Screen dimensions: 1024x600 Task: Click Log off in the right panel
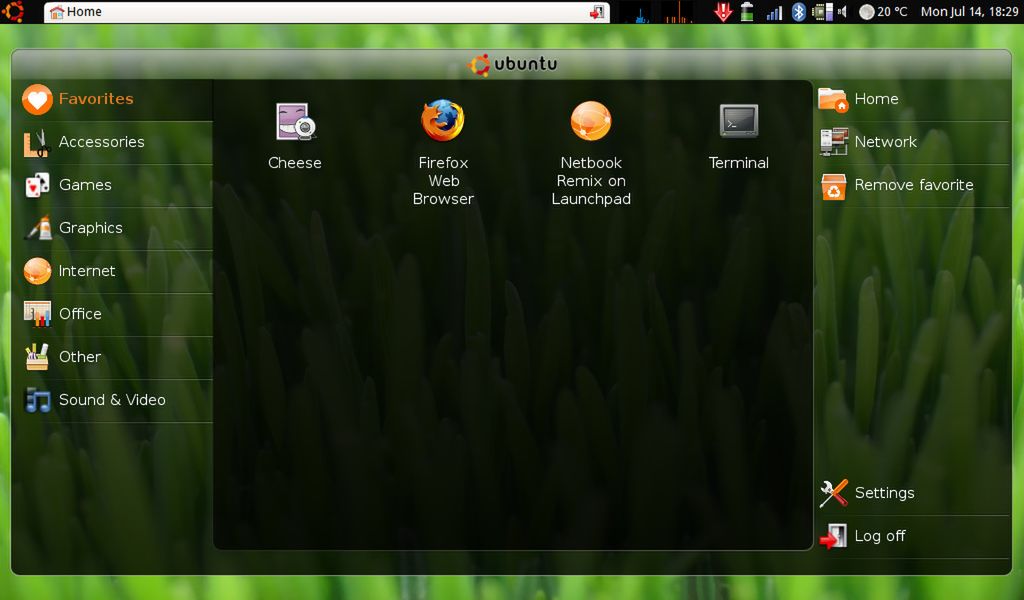(913, 537)
